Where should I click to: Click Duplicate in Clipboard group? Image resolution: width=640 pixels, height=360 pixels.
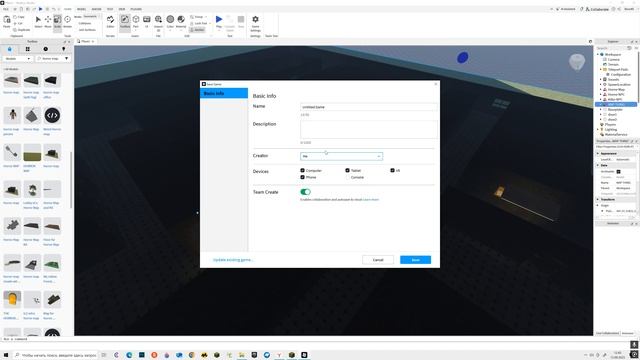(x=22, y=30)
